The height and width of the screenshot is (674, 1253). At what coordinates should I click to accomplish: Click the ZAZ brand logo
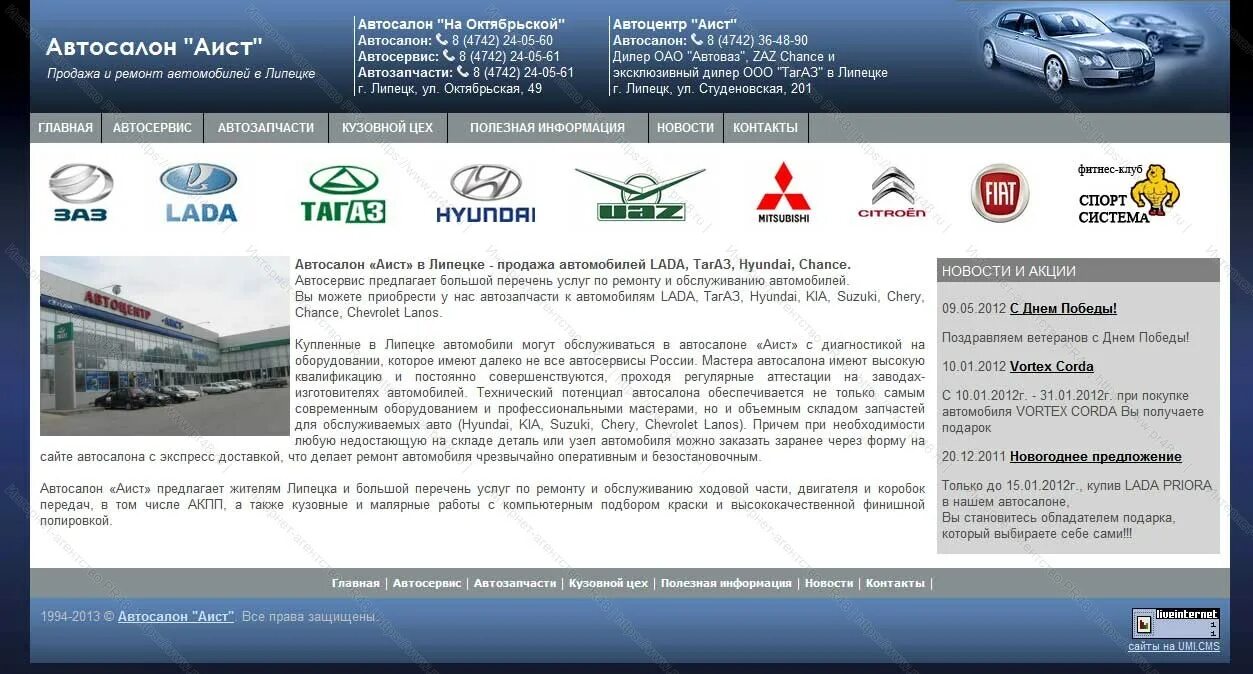81,193
